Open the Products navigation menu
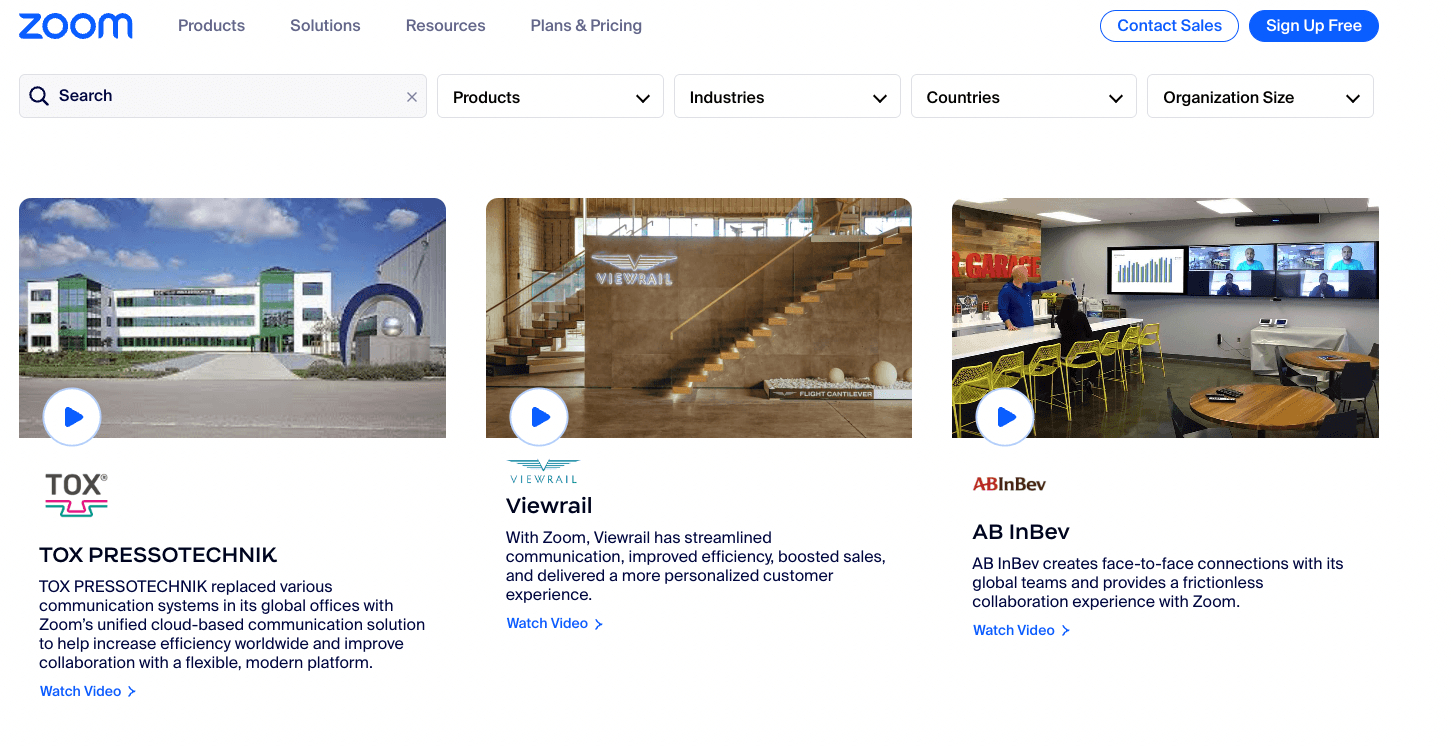Screen dimensions: 1452x746 pos(211,26)
